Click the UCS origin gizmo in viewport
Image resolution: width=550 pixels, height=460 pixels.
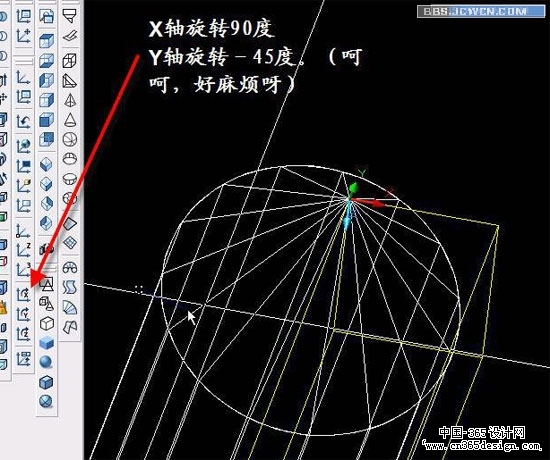tap(349, 200)
